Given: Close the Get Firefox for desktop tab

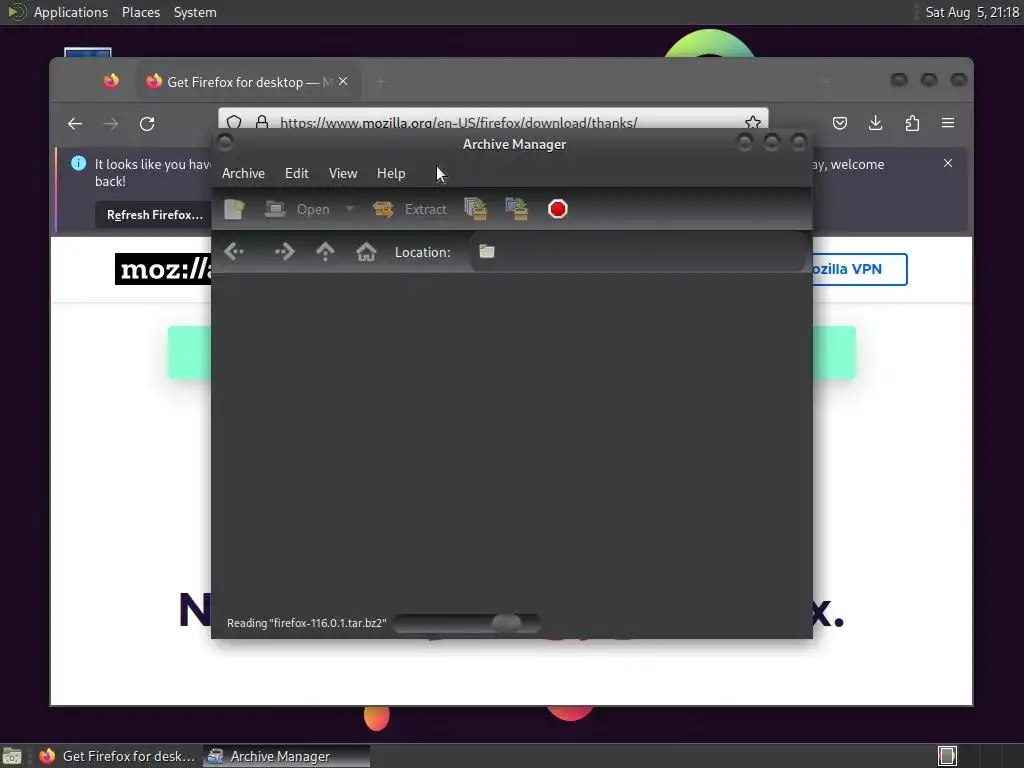Looking at the screenshot, I should (343, 82).
